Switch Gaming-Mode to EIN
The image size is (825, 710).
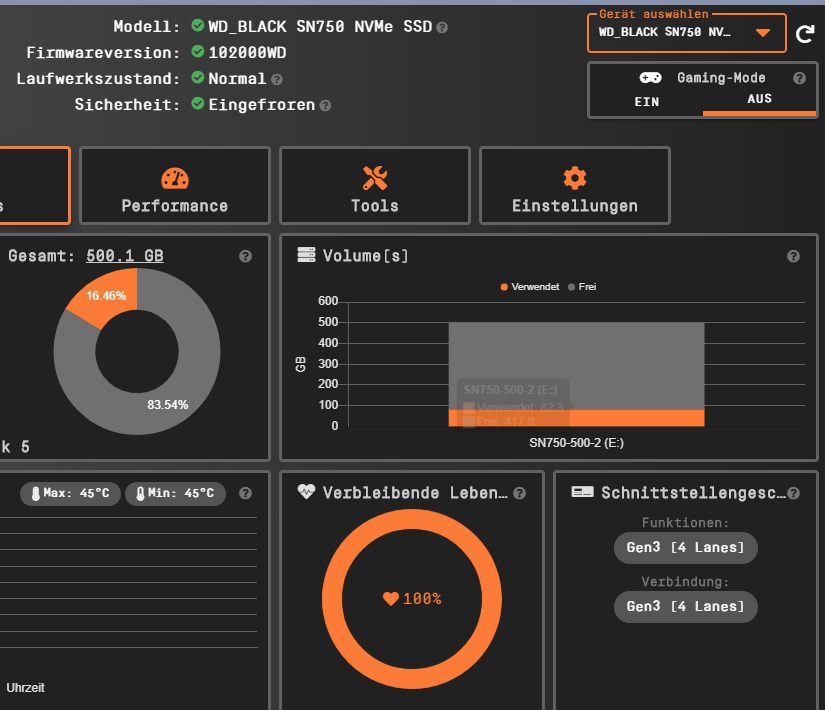tap(647, 102)
